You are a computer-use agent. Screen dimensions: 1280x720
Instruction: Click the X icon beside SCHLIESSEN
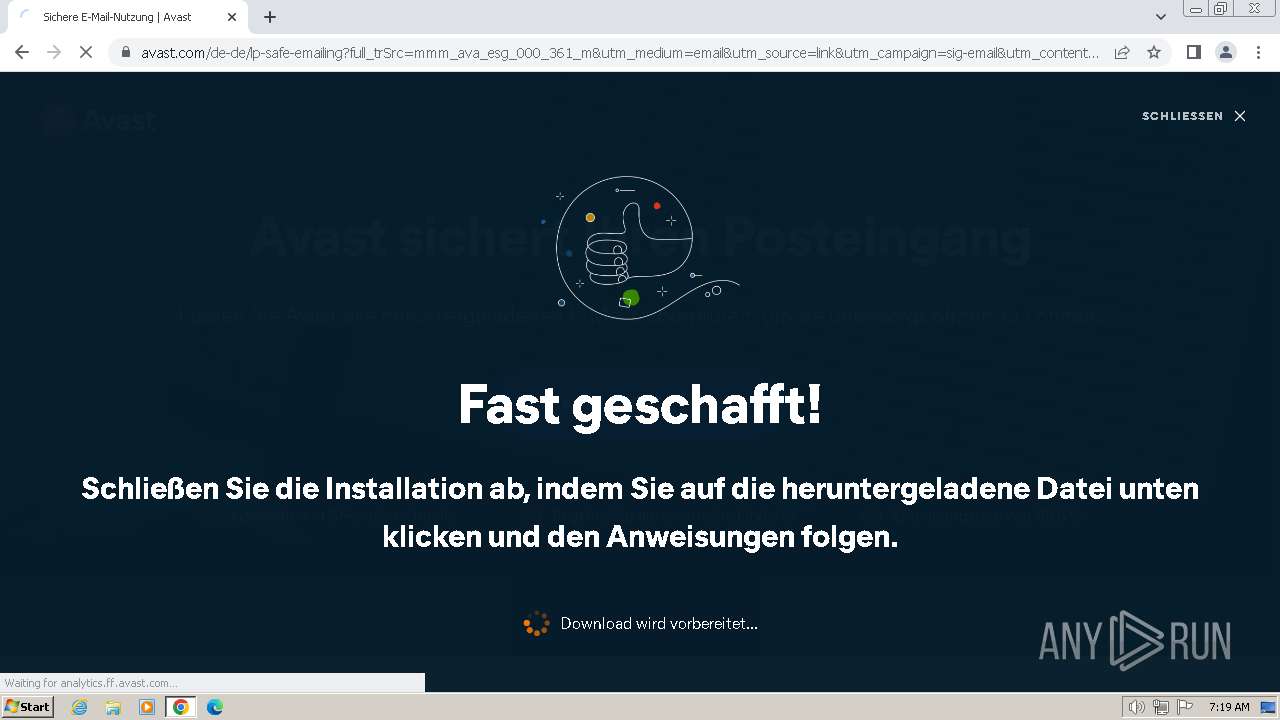1240,116
